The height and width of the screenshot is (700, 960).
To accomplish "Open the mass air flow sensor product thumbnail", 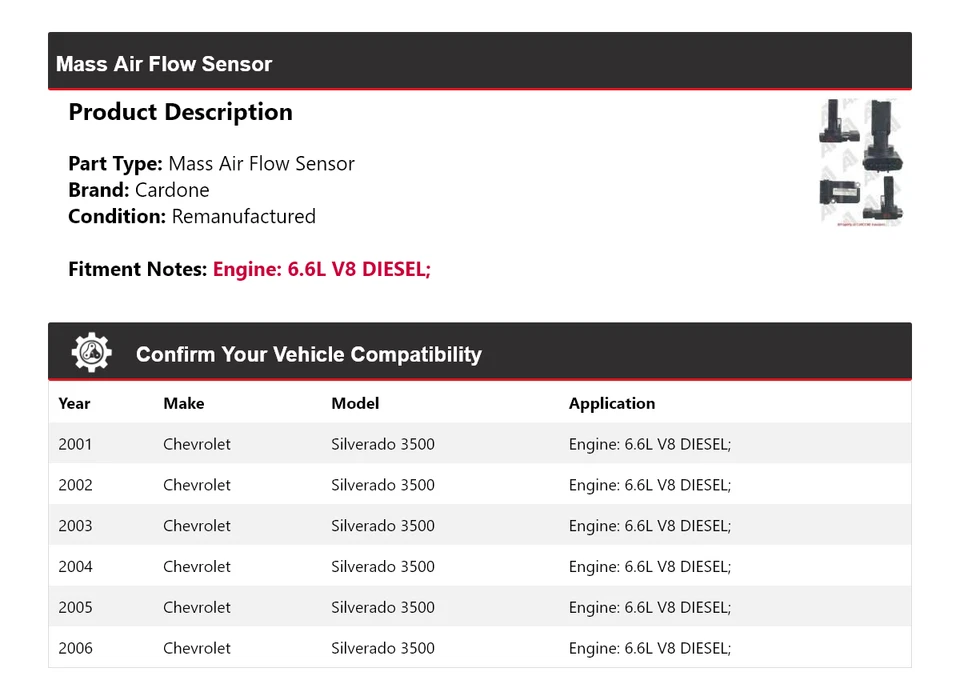I will pyautogui.click(x=860, y=162).
